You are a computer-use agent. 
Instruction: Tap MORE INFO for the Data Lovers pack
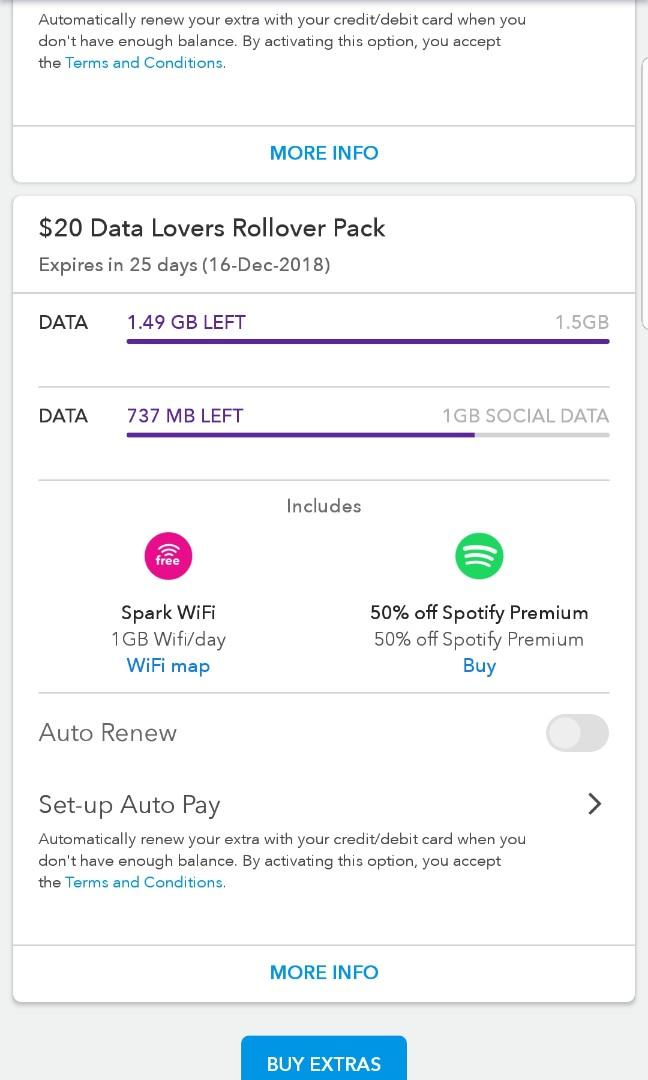pyautogui.click(x=323, y=971)
